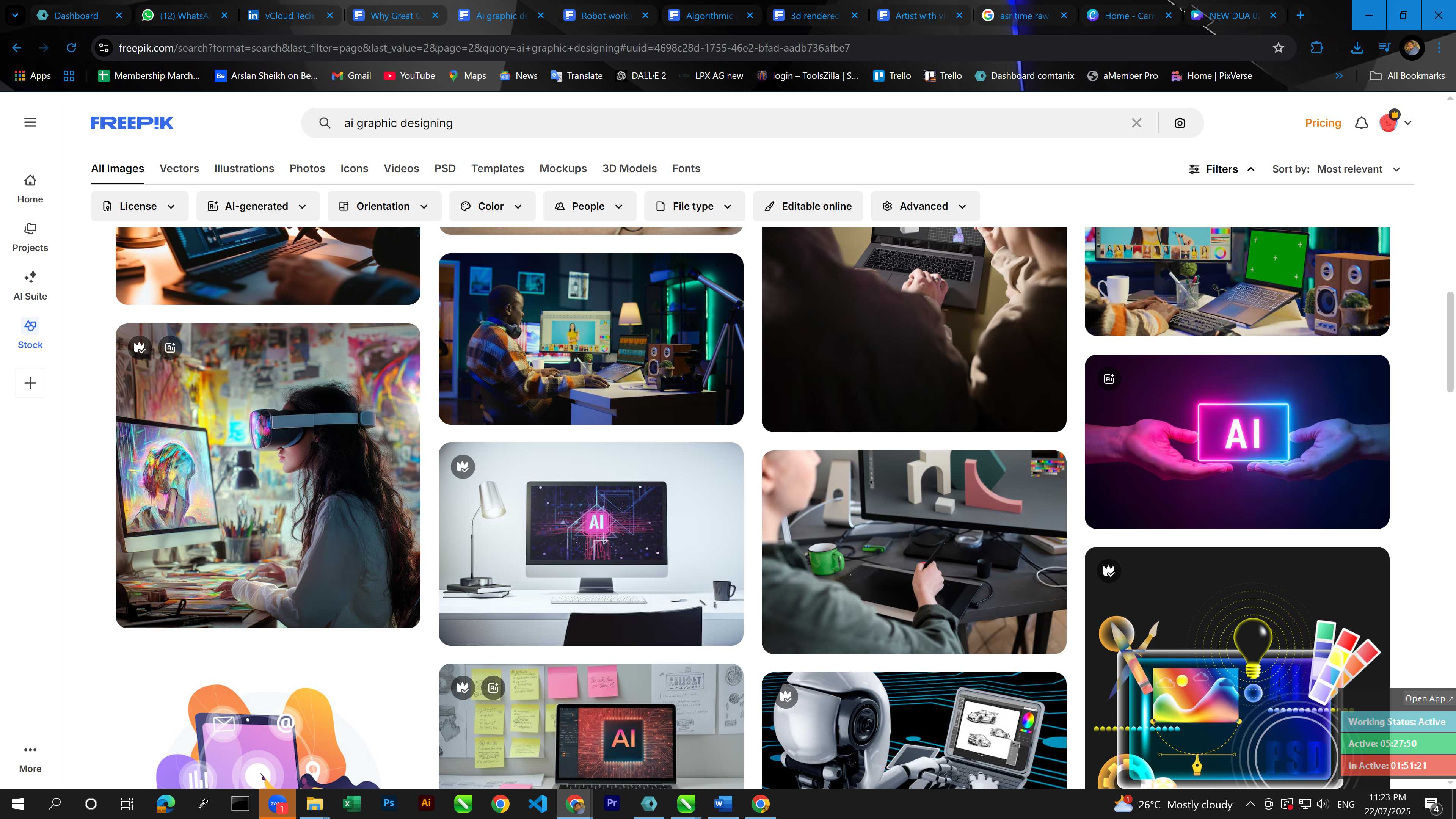
Task: Switch to the Fonts tab
Action: click(x=686, y=168)
